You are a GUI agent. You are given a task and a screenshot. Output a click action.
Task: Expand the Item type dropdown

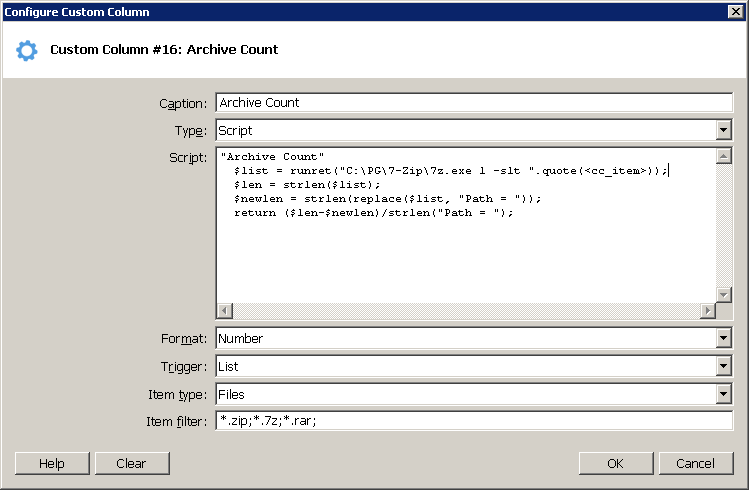pos(724,395)
